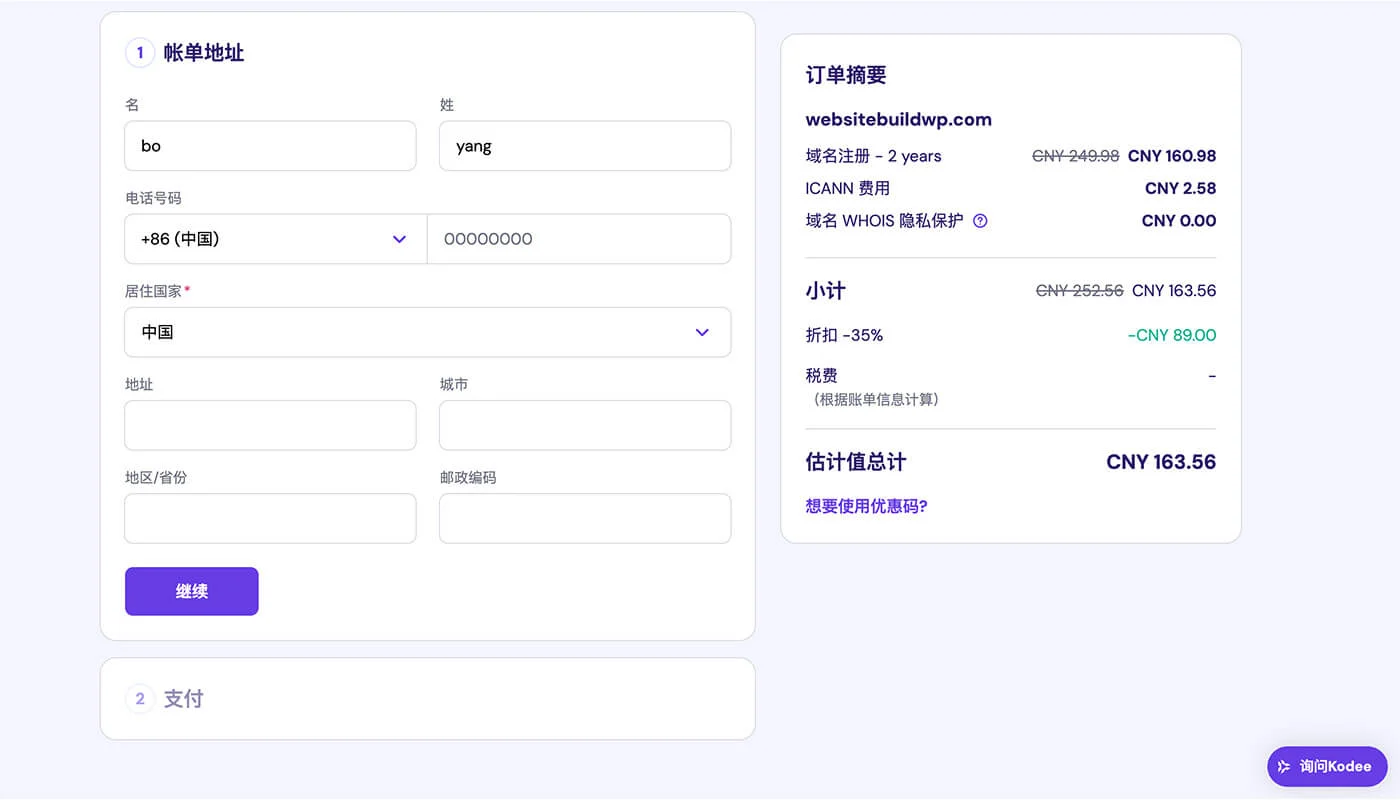
Task: Click the step 1 circle badge
Action: pos(140,52)
